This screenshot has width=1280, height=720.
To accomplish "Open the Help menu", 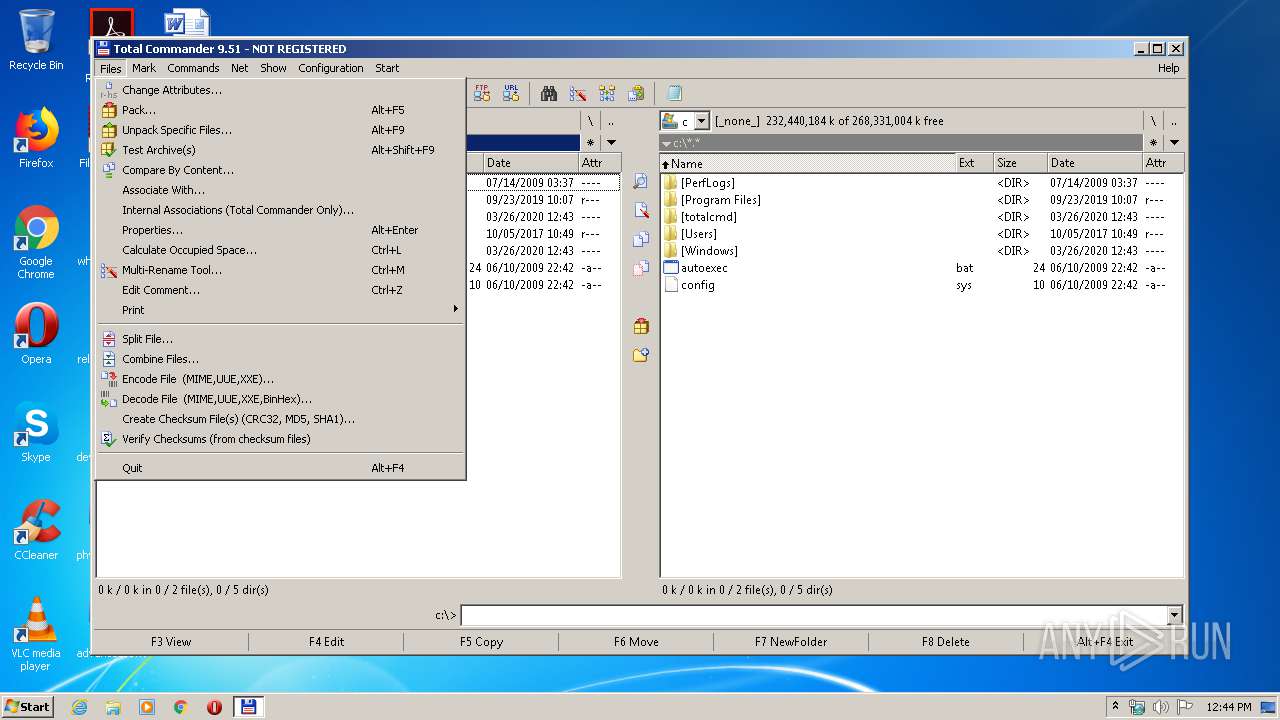I will click(x=1168, y=68).
